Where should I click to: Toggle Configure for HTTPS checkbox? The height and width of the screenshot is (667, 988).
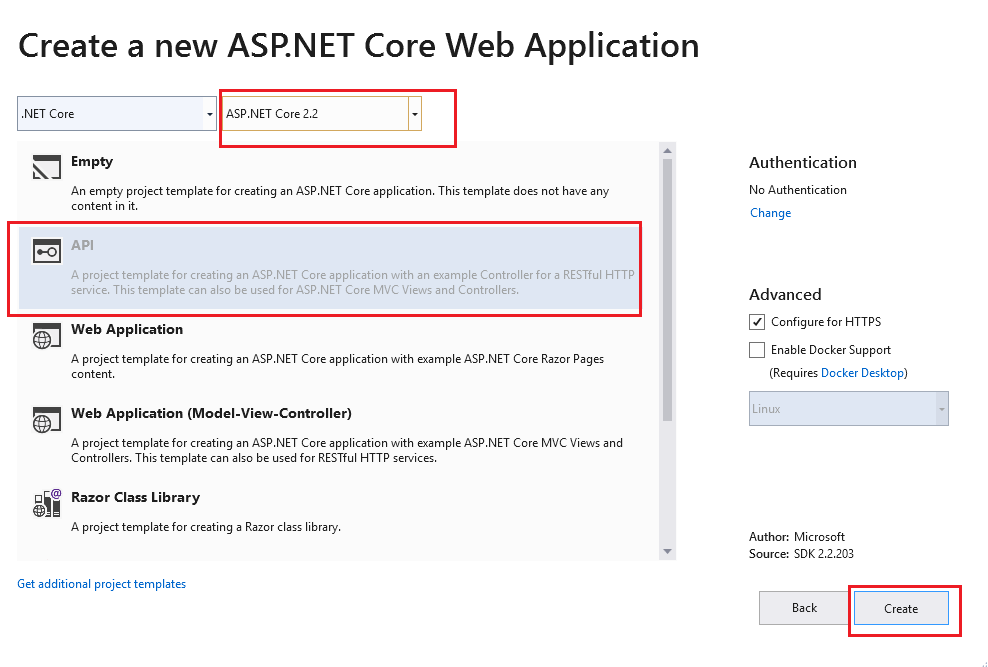[x=757, y=322]
